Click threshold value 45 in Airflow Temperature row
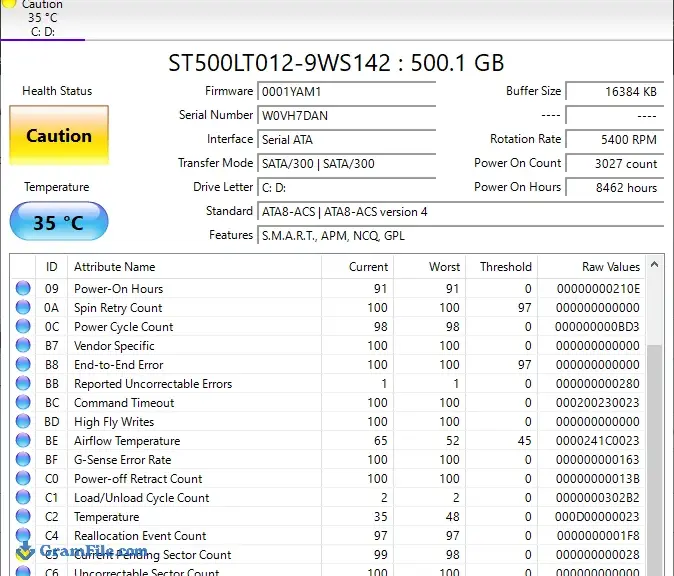 click(524, 441)
